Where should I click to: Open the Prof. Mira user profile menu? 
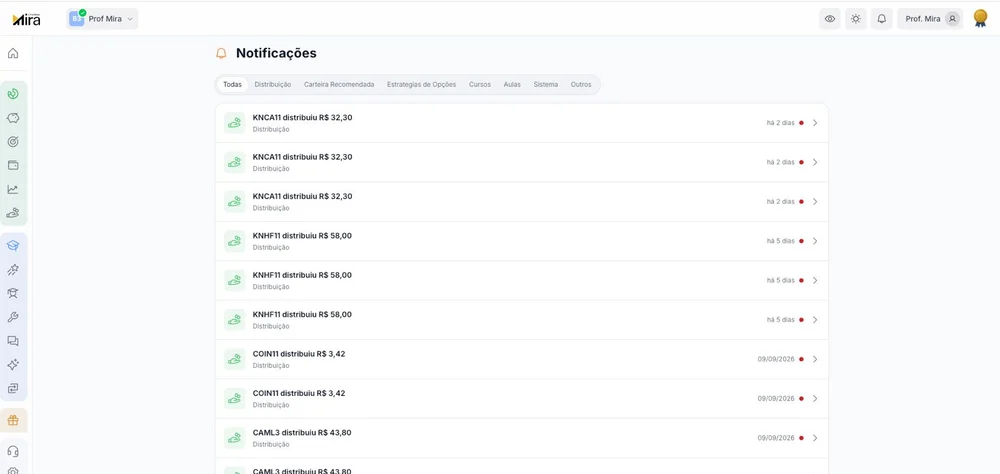(x=930, y=19)
